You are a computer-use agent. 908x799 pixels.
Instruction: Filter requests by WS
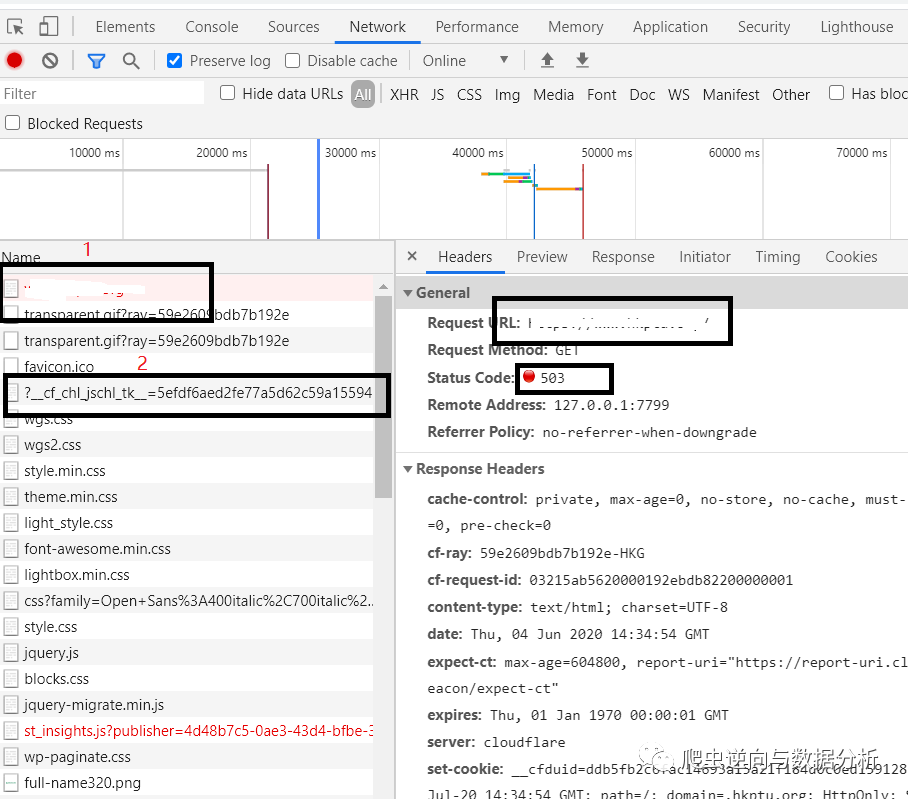[x=679, y=94]
